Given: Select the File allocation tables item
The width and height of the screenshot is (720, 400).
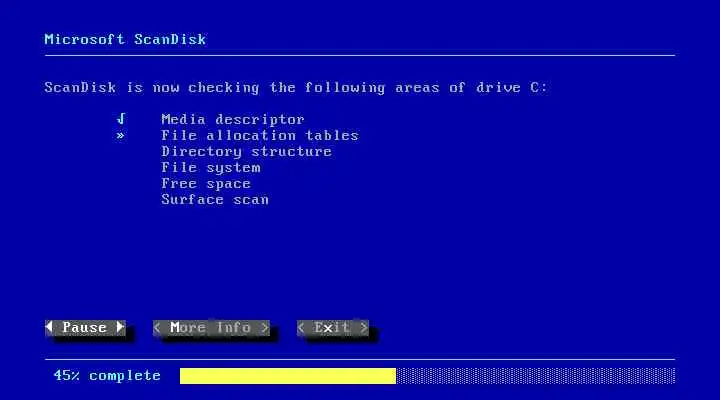Looking at the screenshot, I should pyautogui.click(x=260, y=135).
